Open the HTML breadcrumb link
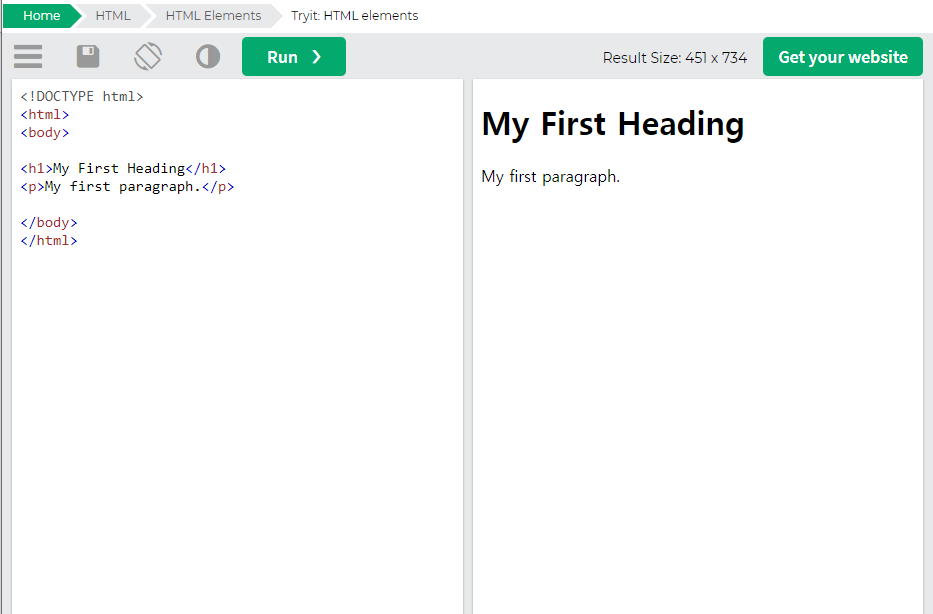The image size is (933, 614). click(113, 15)
